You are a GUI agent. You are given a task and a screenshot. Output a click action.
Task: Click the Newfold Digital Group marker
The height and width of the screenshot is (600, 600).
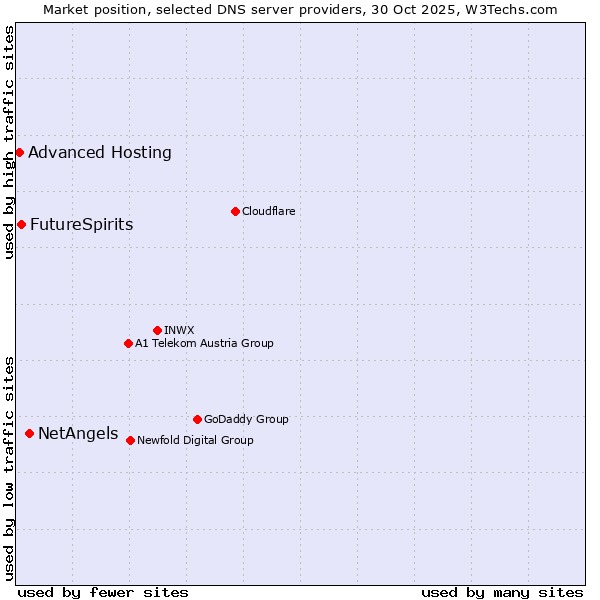pyautogui.click(x=130, y=440)
